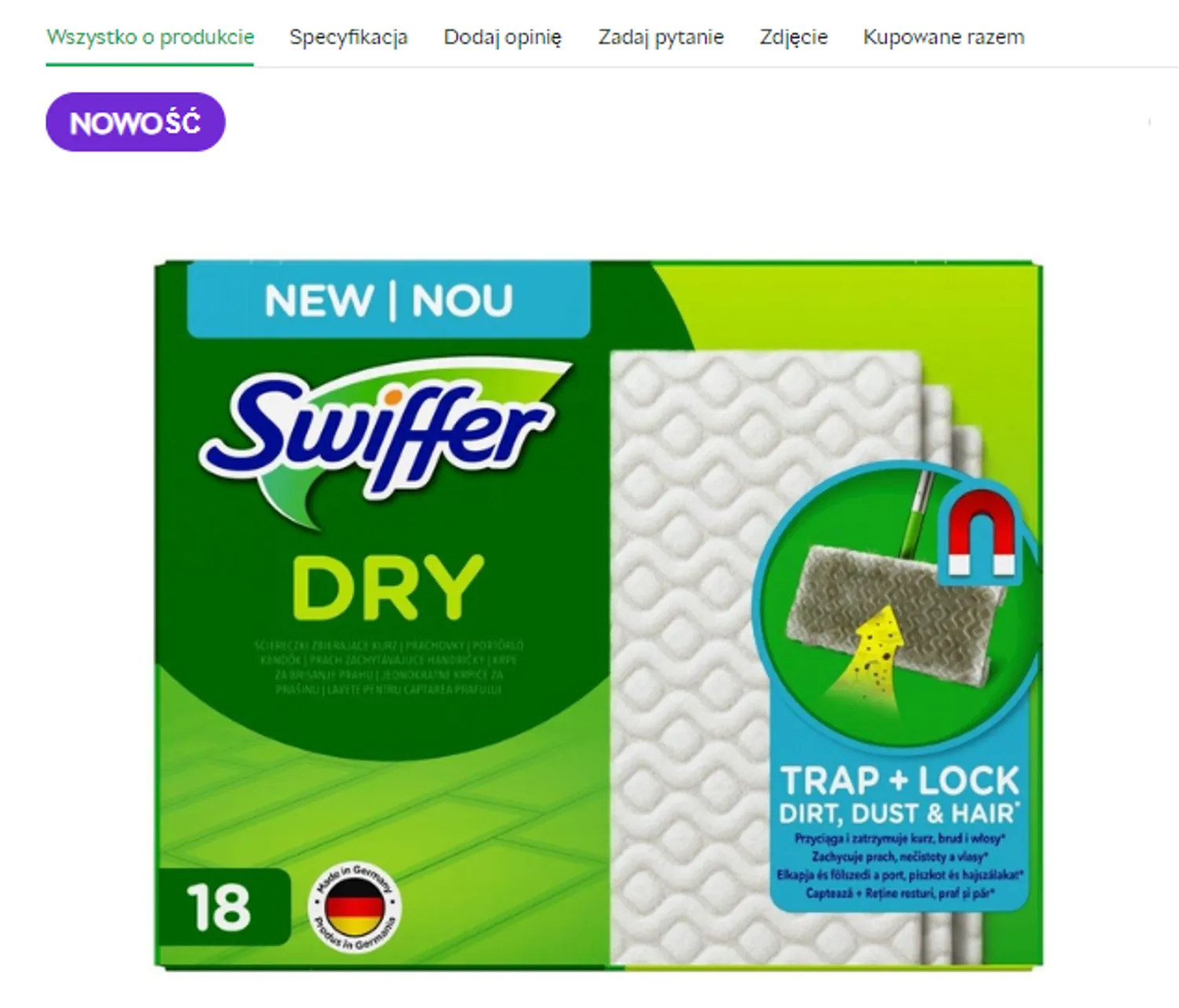1179x1008 pixels.
Task: Open the Zdjęcie tab
Action: click(793, 37)
